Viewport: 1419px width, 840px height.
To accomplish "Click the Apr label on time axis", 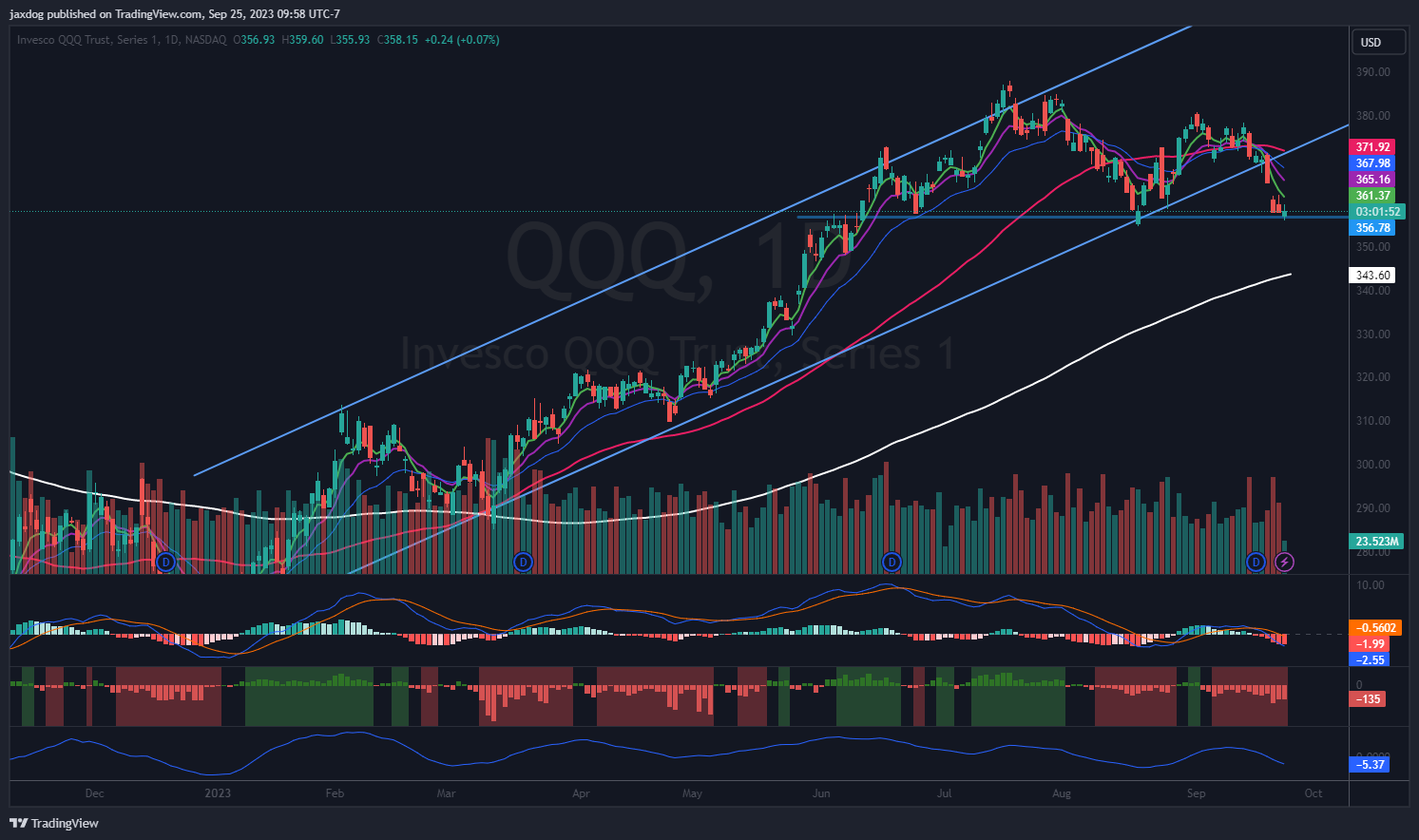I will (x=581, y=793).
